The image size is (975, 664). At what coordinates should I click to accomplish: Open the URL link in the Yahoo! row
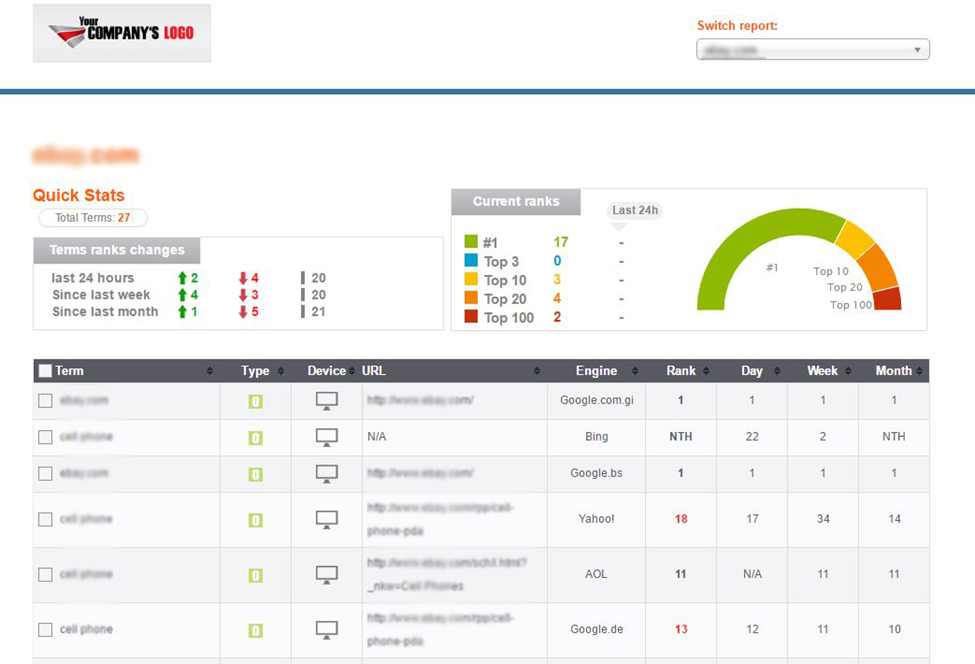440,519
